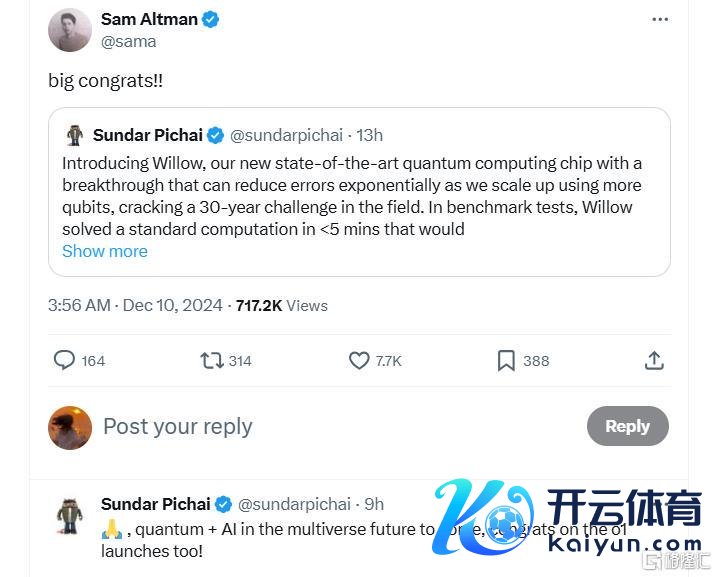Open Sundar Pichai's reply avatar

pos(70,515)
